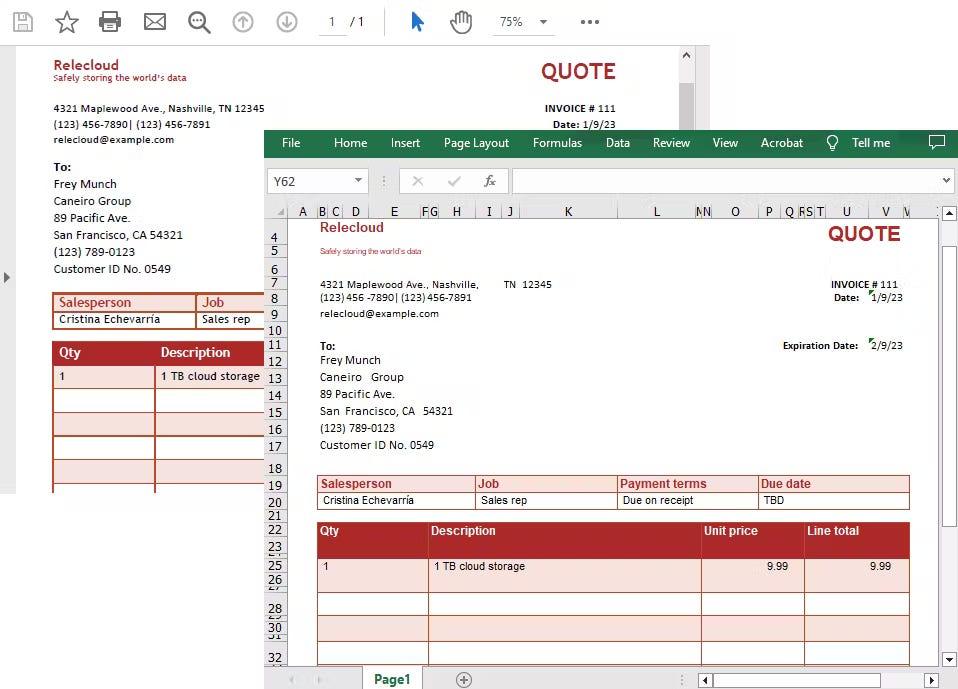Zoom out using the magnifier icon
958x689 pixels.
pyautogui.click(x=198, y=21)
